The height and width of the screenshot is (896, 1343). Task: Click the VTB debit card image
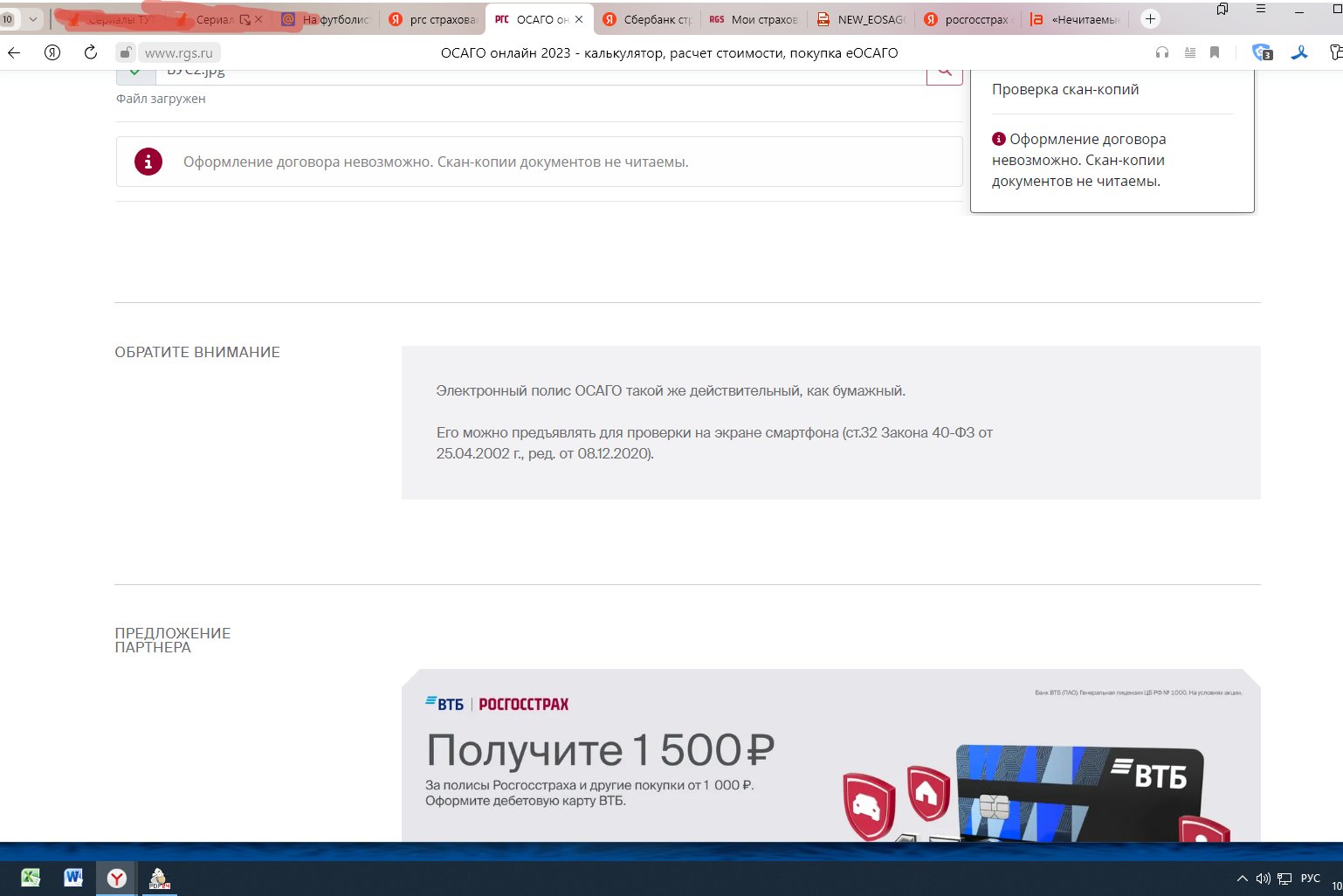click(x=1080, y=793)
